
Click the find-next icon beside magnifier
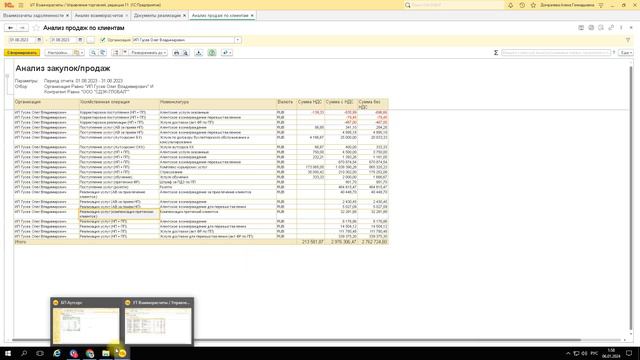(x=102, y=53)
